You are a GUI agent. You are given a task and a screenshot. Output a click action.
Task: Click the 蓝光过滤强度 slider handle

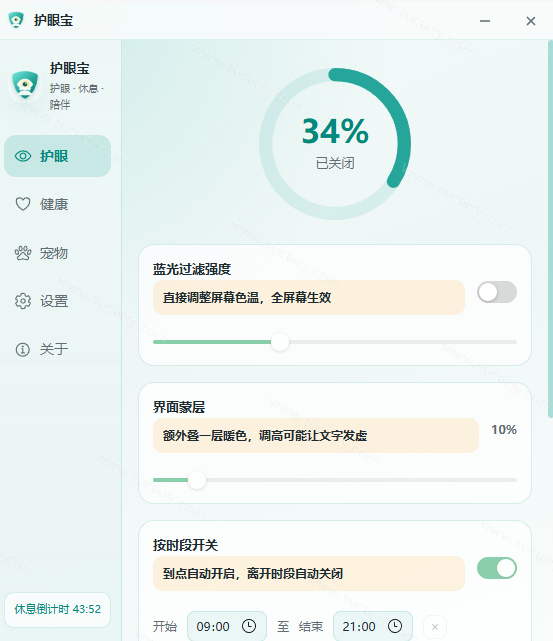pyautogui.click(x=280, y=342)
